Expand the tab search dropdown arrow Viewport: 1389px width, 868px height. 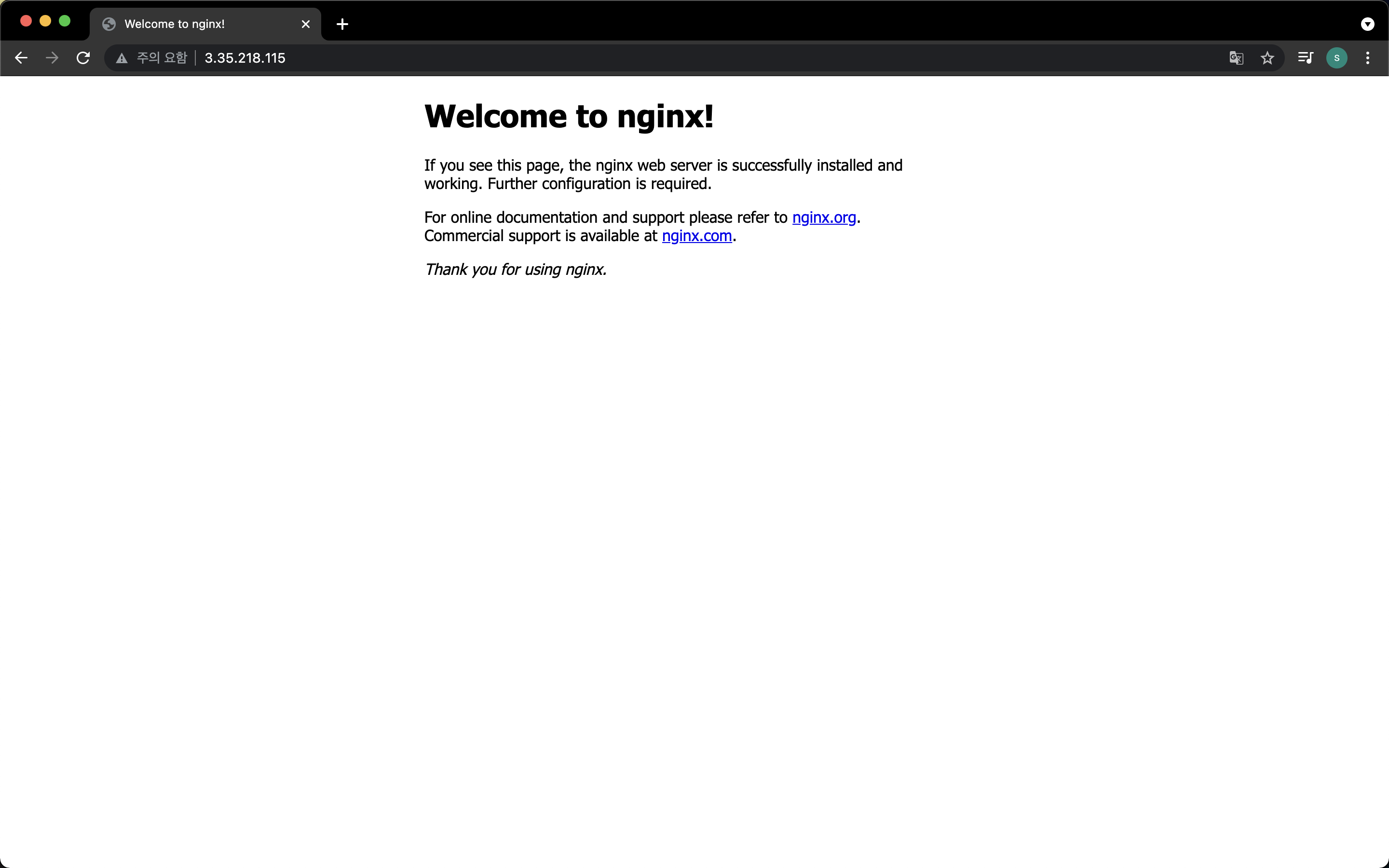[x=1368, y=24]
